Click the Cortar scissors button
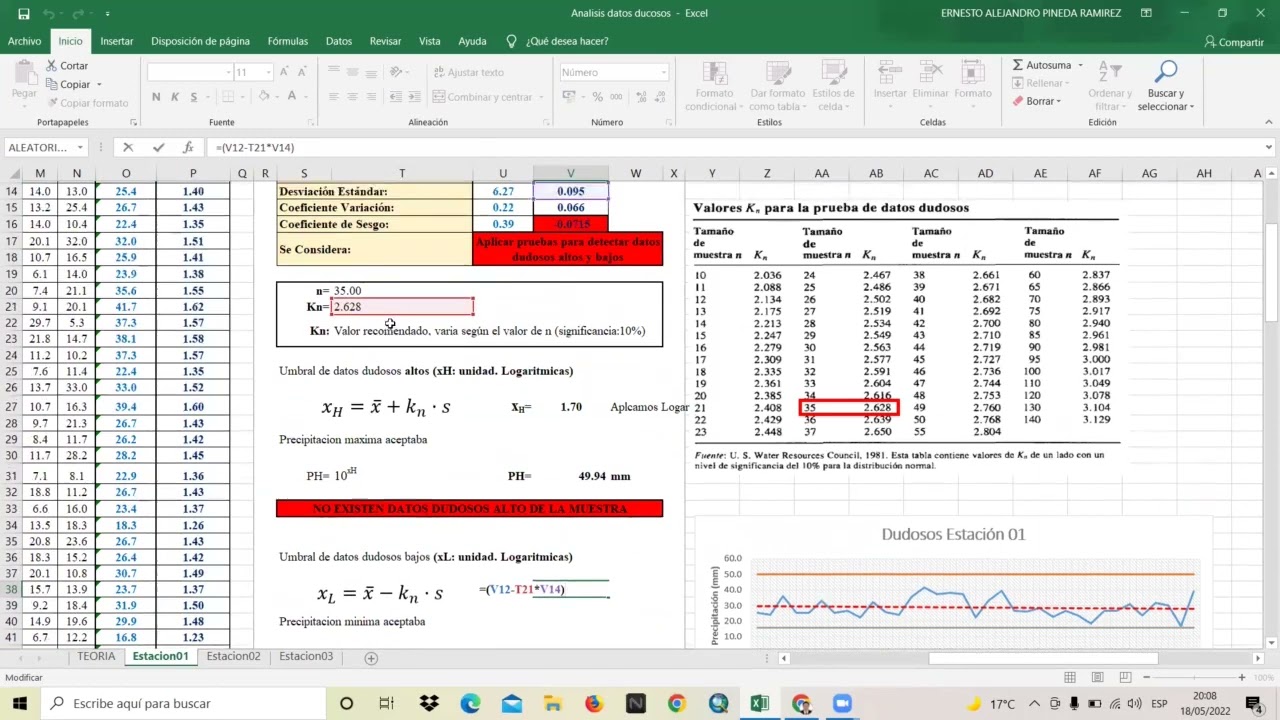Image resolution: width=1280 pixels, height=720 pixels. pos(67,65)
